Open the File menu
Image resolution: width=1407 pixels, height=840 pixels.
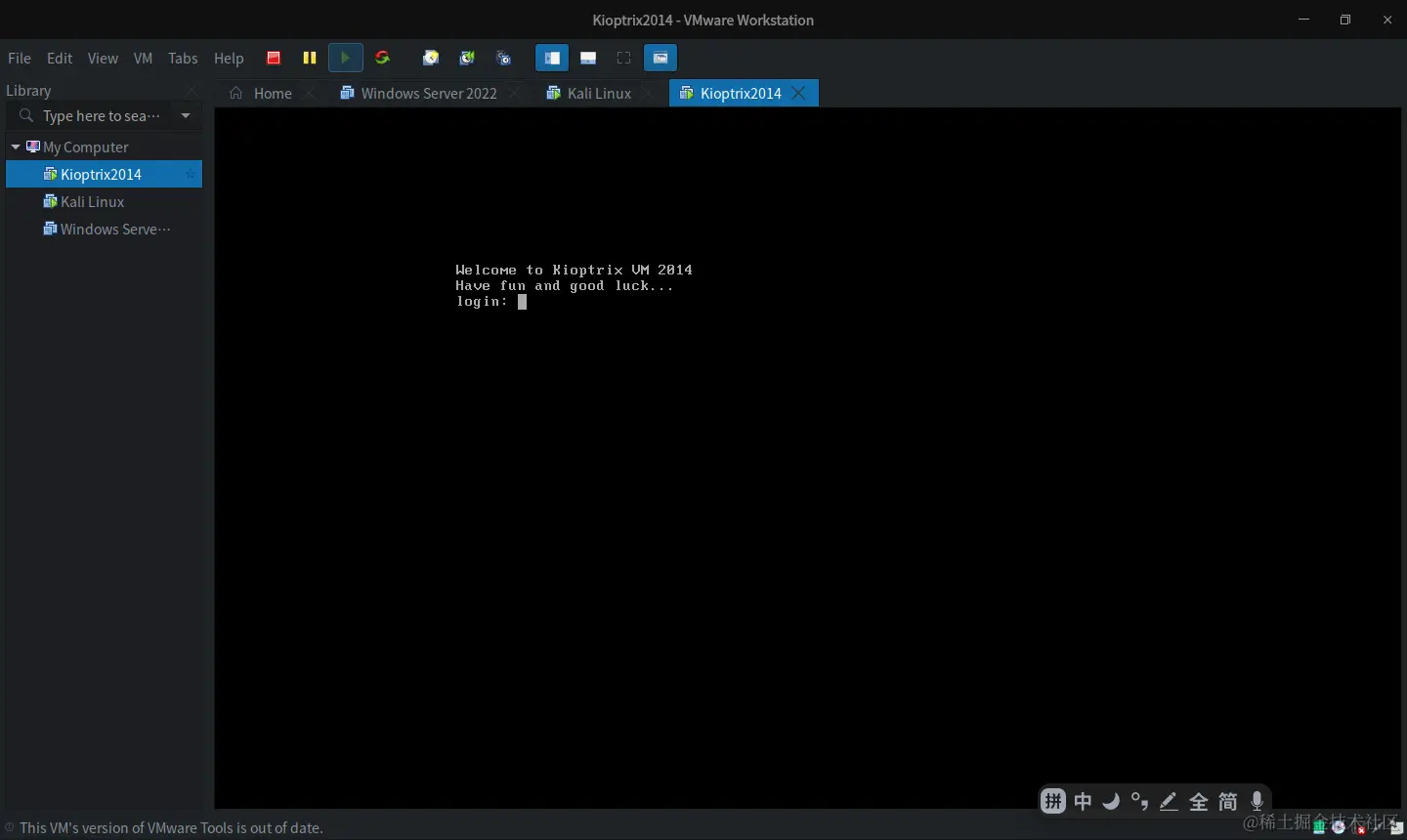pyautogui.click(x=20, y=58)
